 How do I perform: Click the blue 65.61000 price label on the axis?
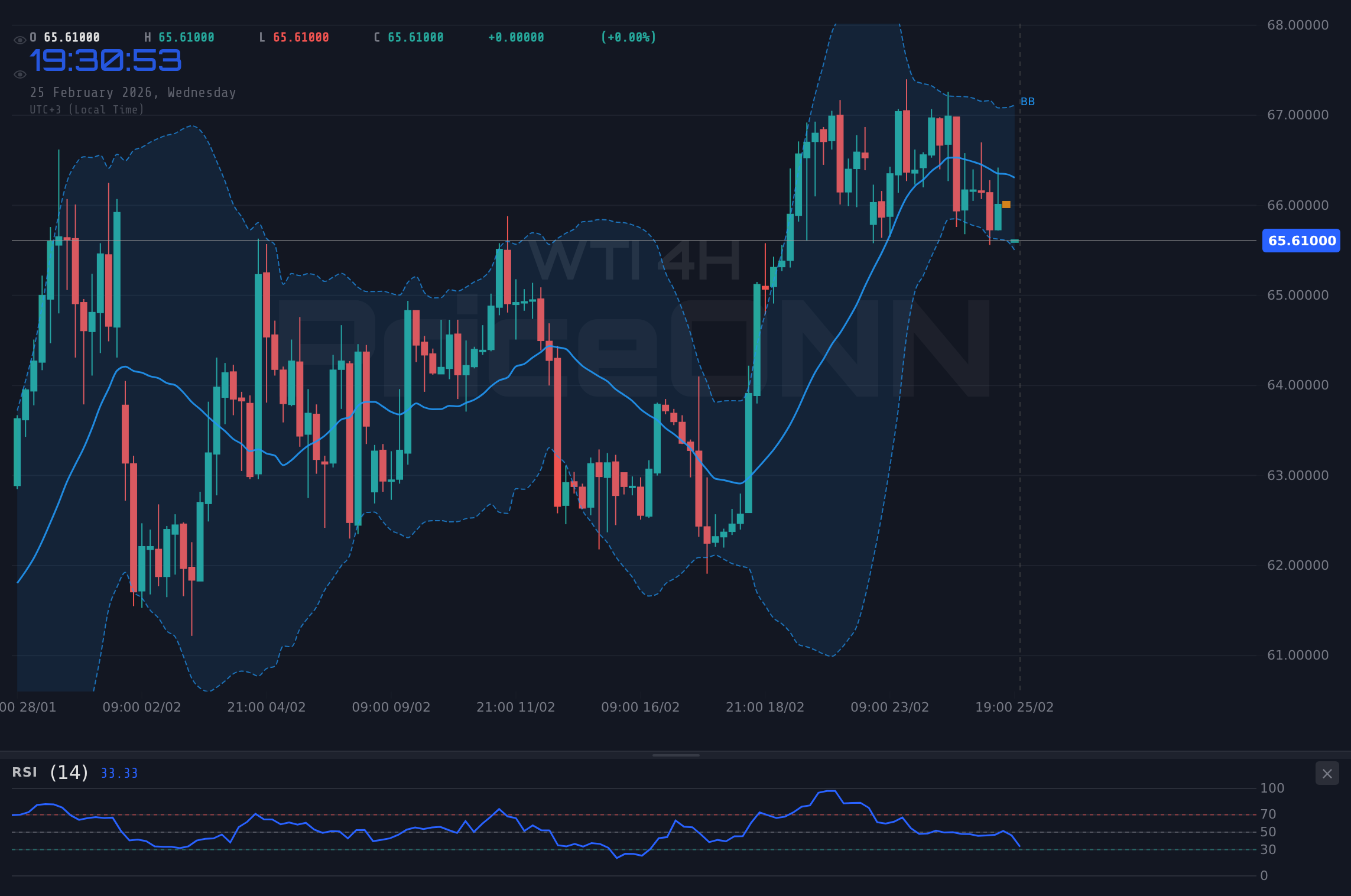(x=1300, y=241)
